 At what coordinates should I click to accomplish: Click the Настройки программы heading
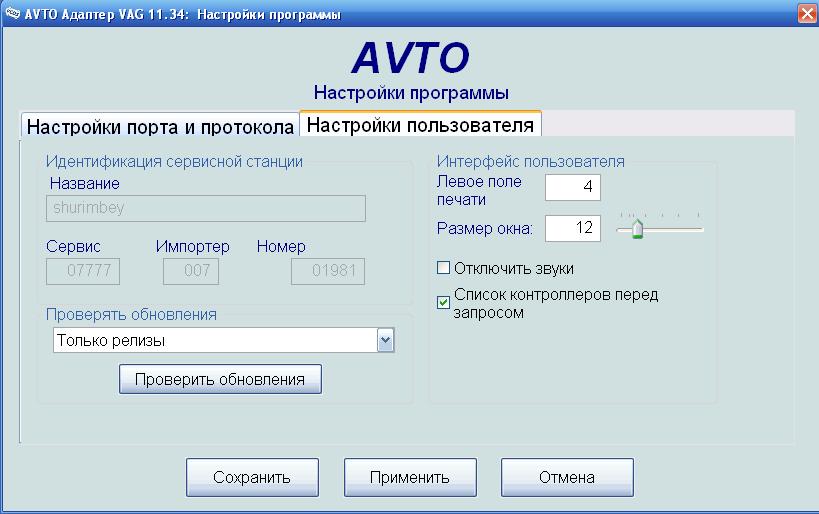(x=411, y=93)
